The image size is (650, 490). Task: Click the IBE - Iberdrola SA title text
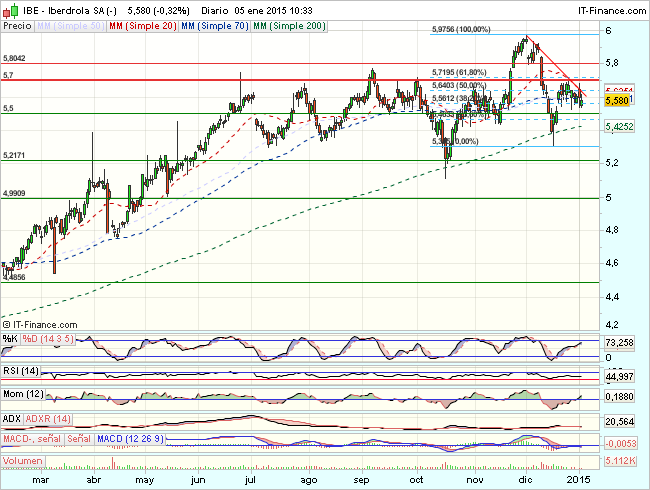(x=70, y=11)
